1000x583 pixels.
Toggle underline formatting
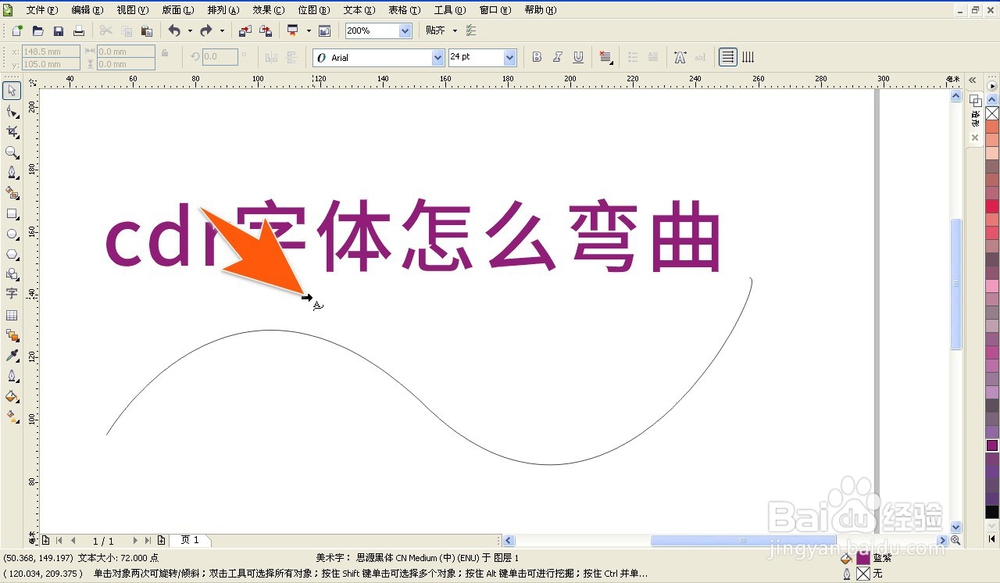[577, 57]
